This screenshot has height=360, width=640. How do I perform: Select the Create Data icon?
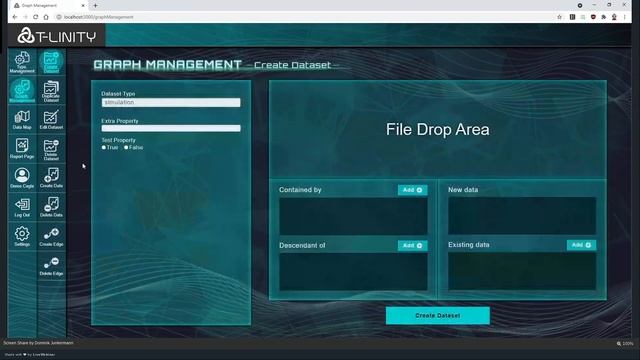point(51,178)
